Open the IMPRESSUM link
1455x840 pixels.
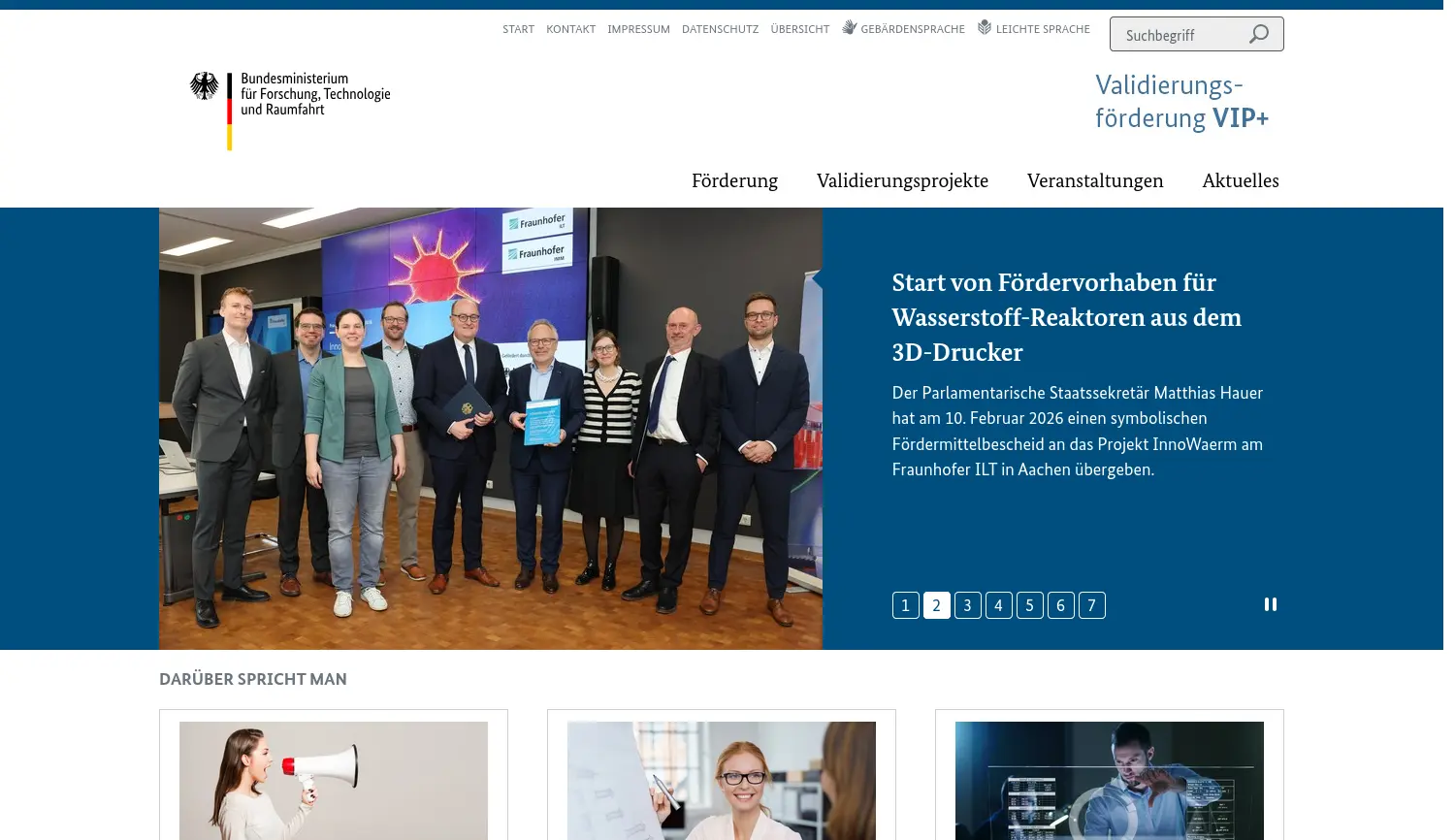[638, 29]
